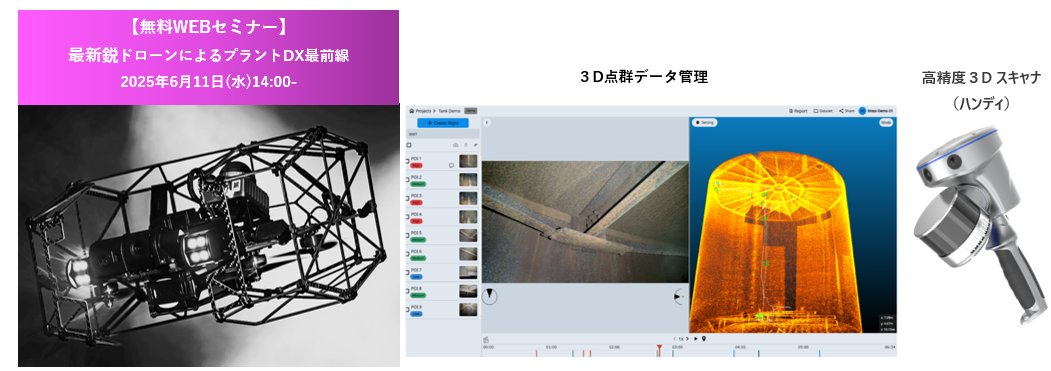Click the red High badge under POI 1

(x=416, y=166)
